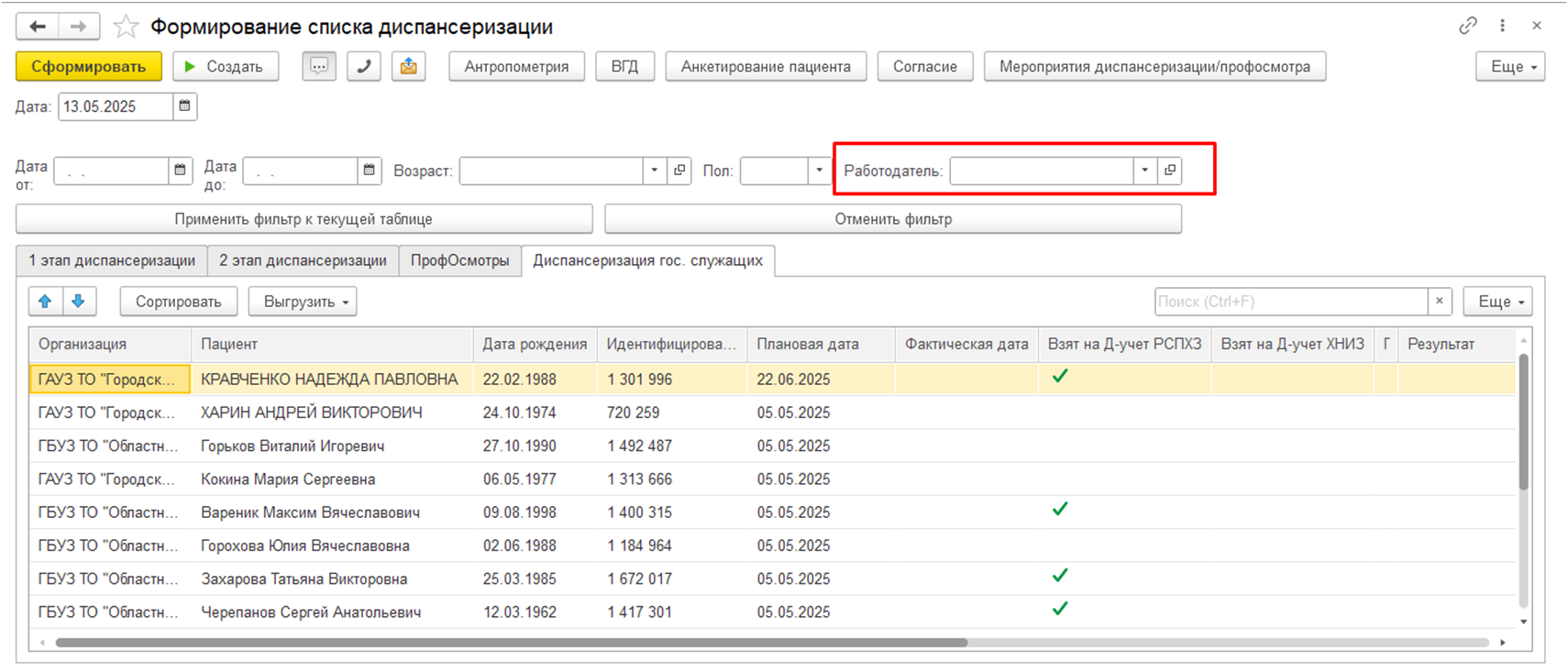The image size is (1568, 672).
Task: Copy link via chain icon
Action: (1468, 26)
